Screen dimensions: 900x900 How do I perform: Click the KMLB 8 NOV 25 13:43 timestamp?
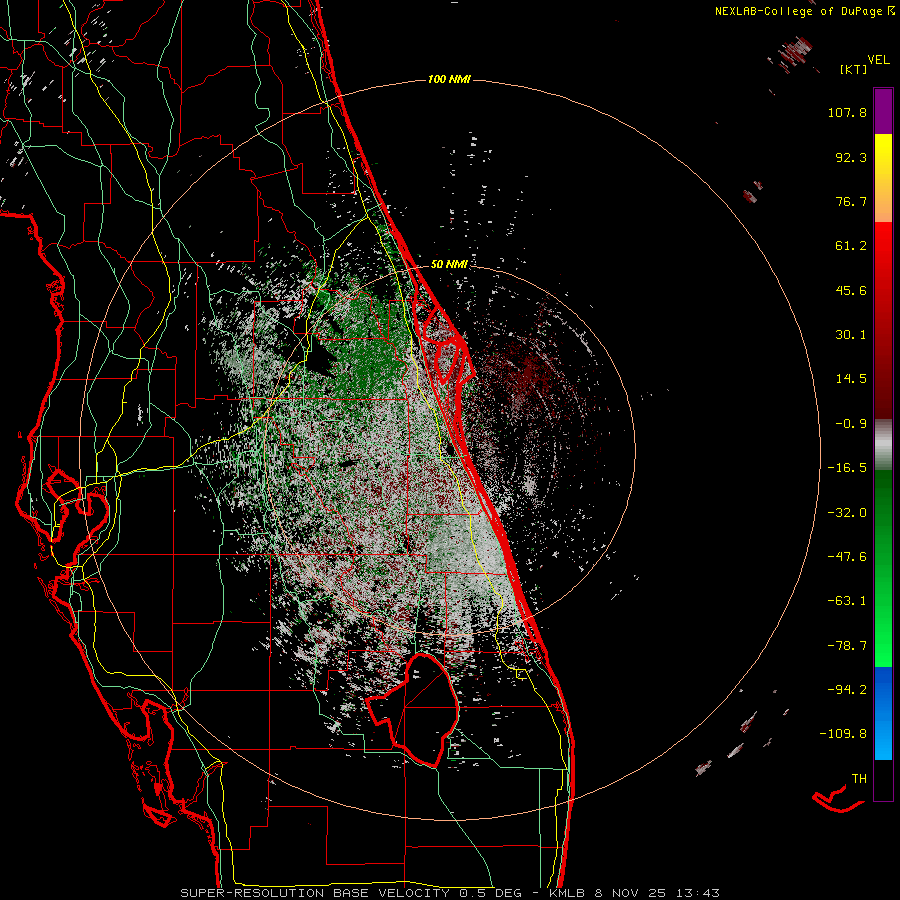(x=634, y=893)
